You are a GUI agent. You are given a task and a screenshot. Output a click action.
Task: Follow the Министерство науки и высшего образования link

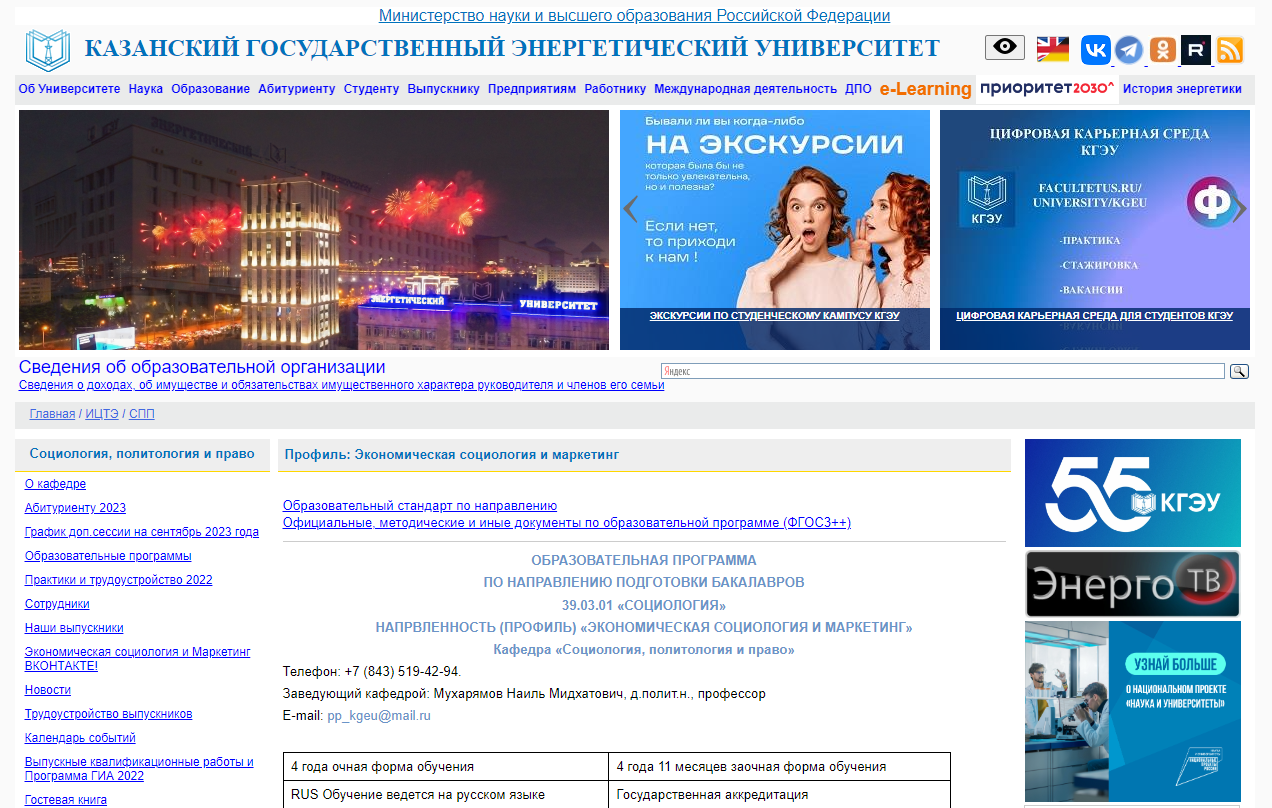[x=634, y=16]
